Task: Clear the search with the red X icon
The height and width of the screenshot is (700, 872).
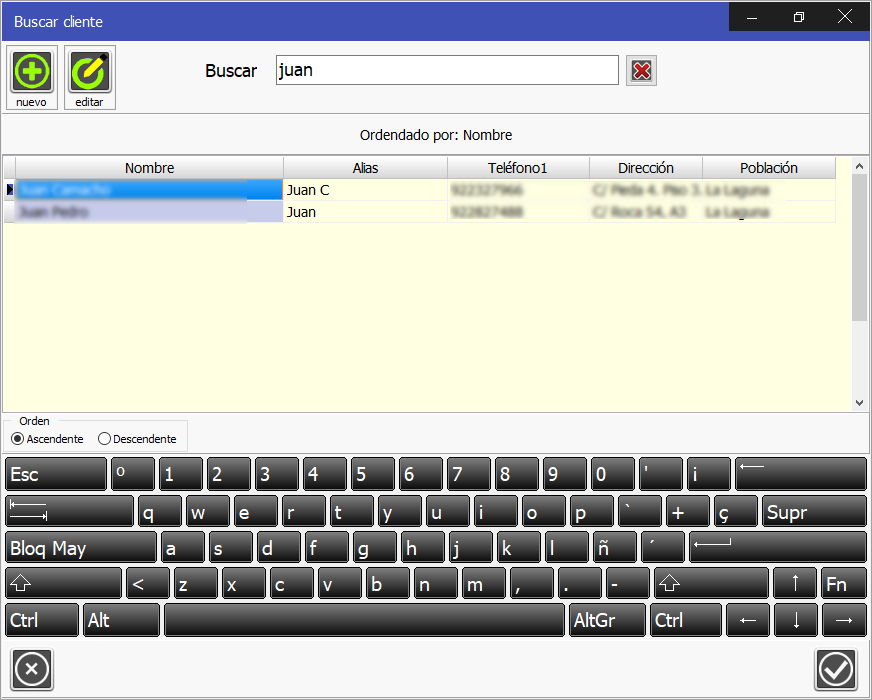Action: tap(641, 70)
